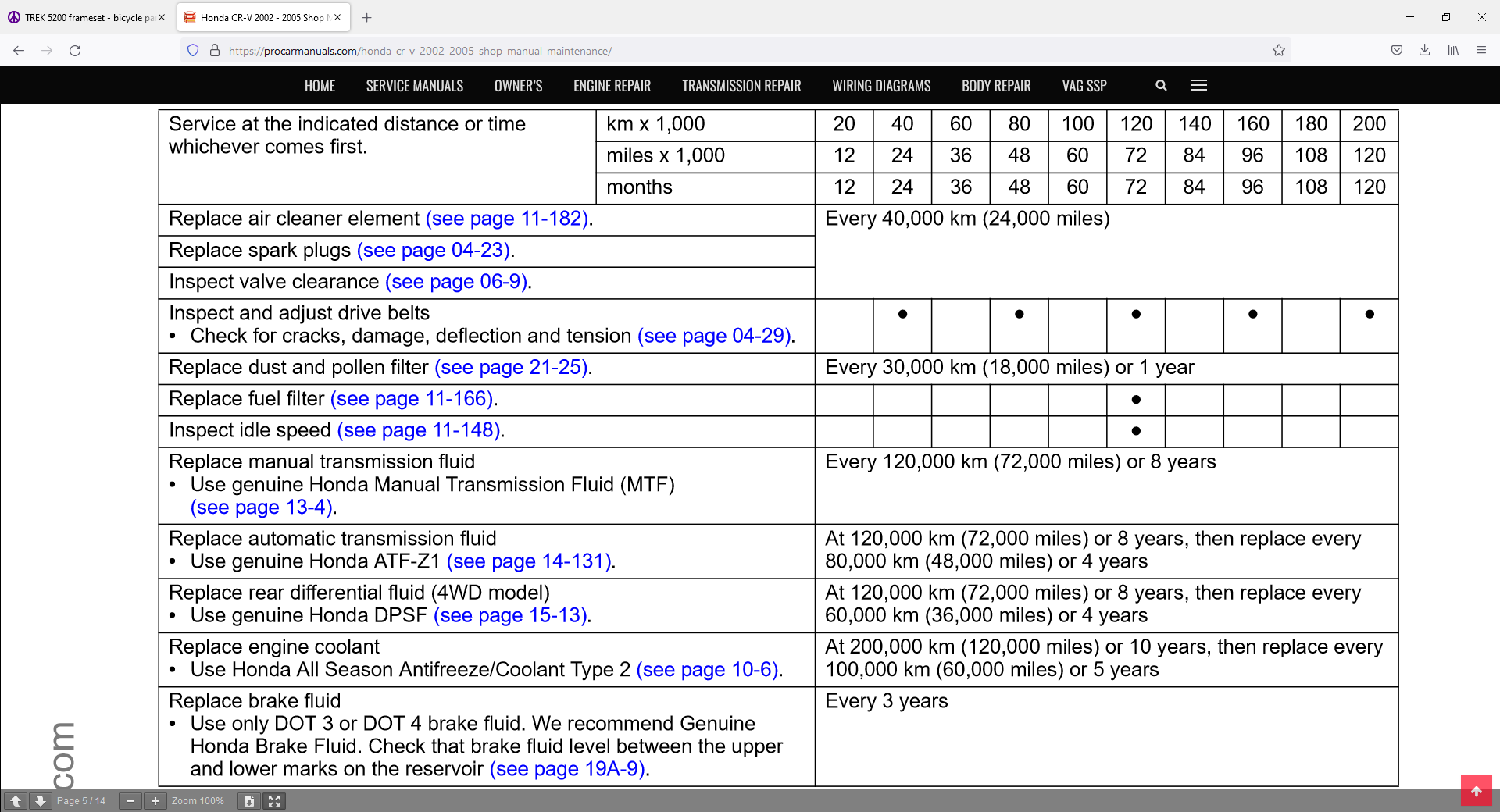Open the Firefox library icon

click(x=1453, y=51)
